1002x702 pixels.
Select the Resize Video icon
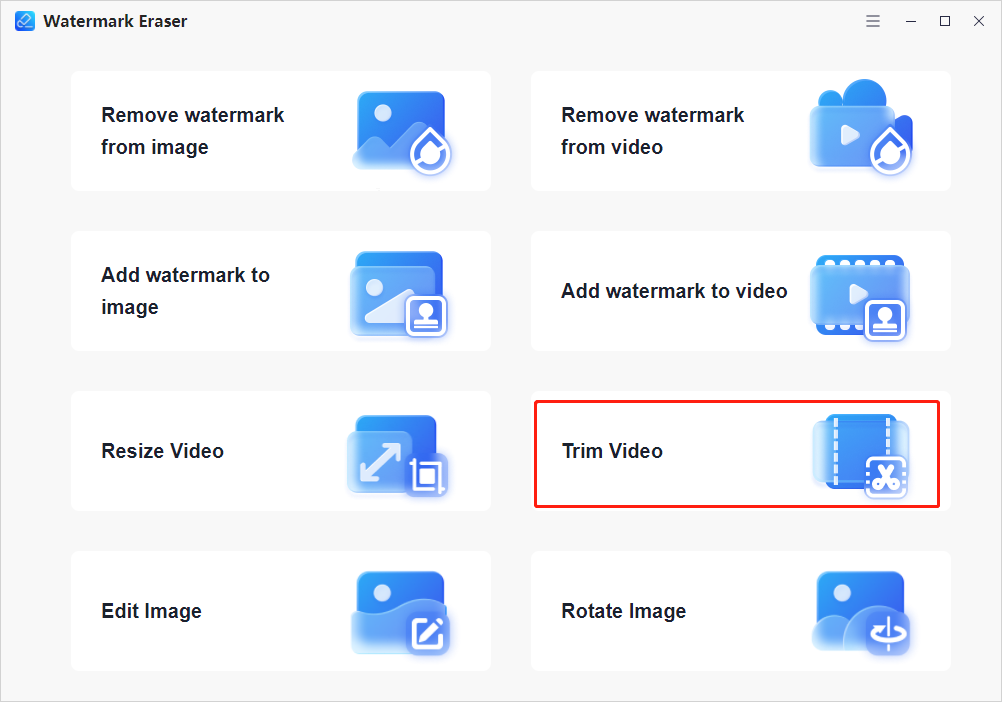(397, 455)
